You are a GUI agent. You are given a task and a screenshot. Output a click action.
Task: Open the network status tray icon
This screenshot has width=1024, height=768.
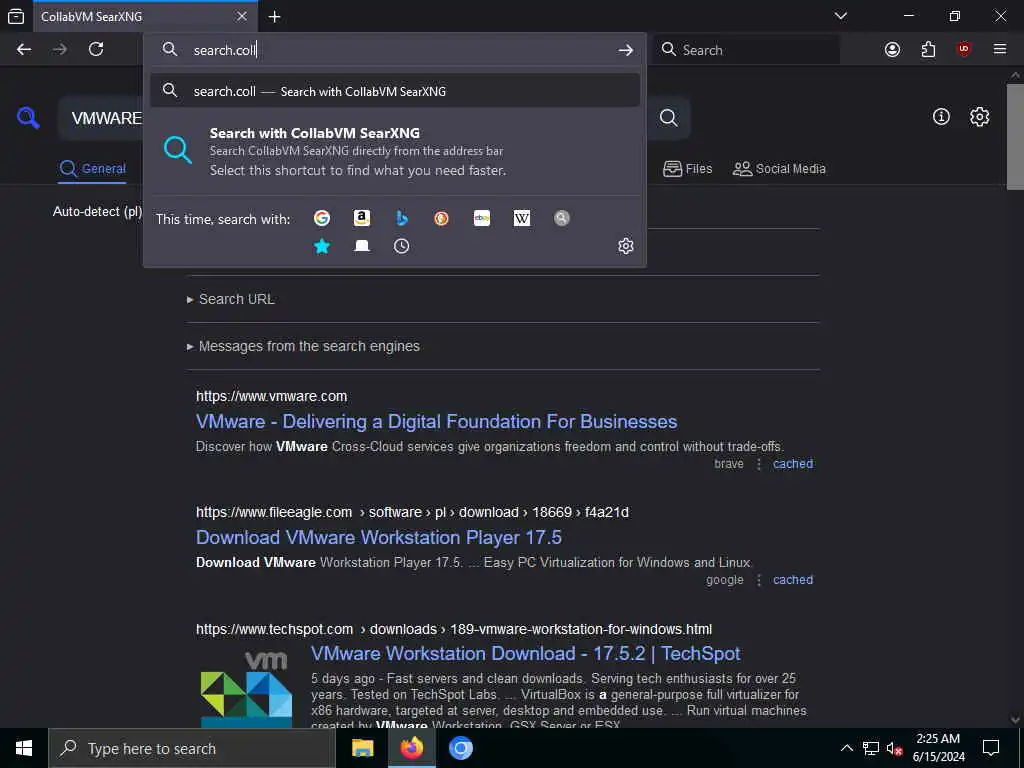871,748
